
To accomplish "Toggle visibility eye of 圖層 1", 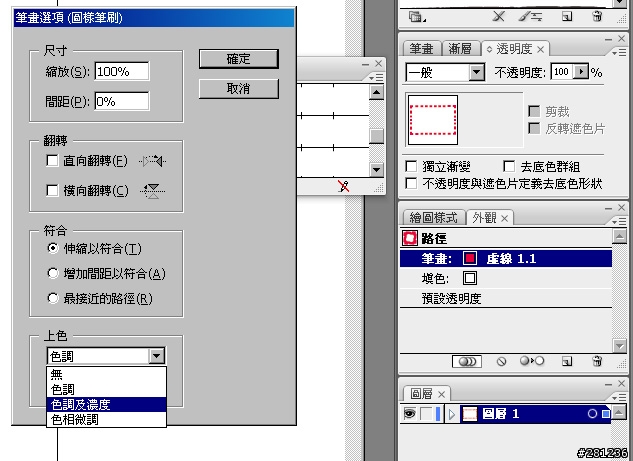I will point(409,414).
